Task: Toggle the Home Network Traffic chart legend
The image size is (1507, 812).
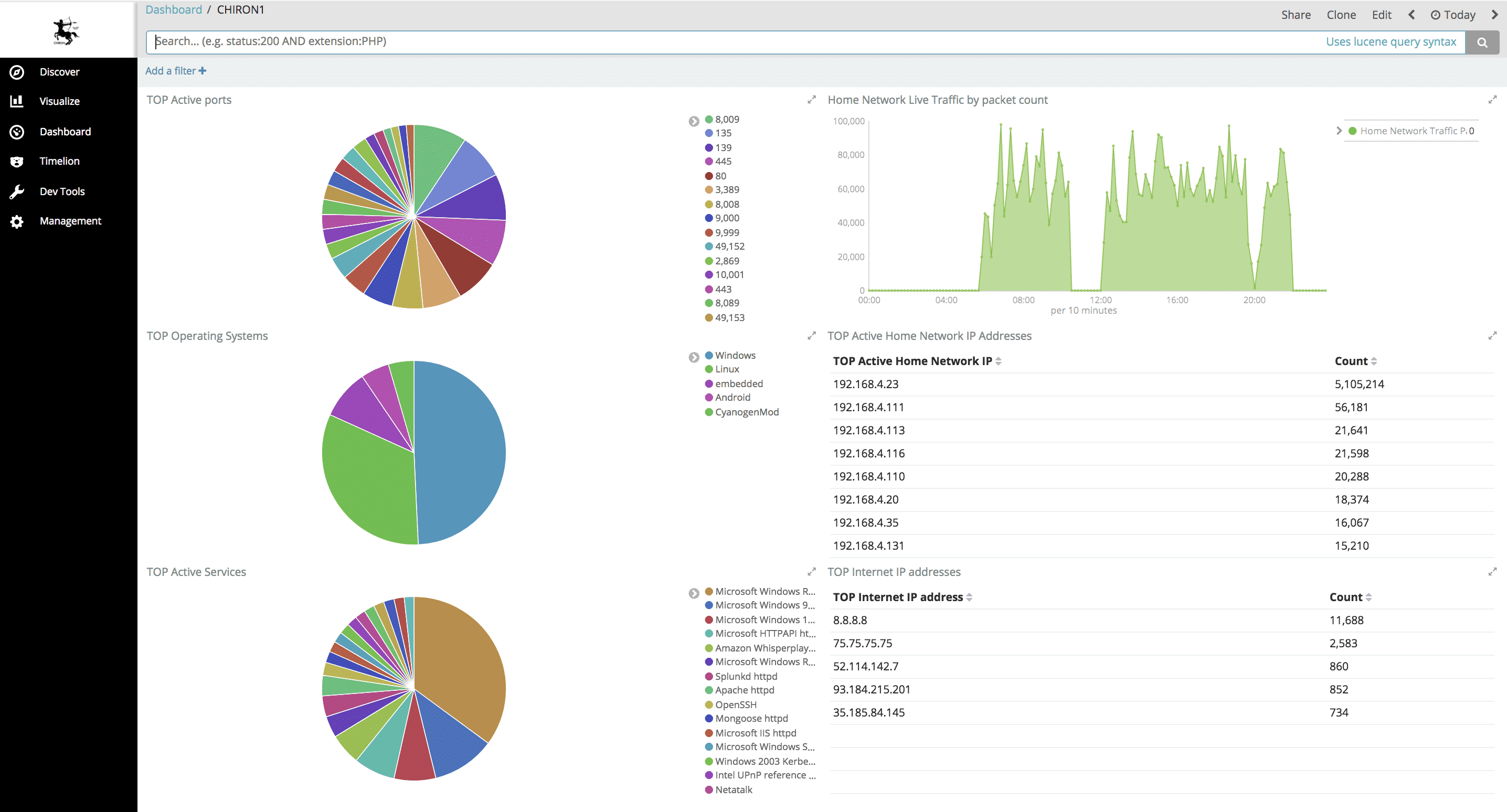Action: click(1339, 131)
